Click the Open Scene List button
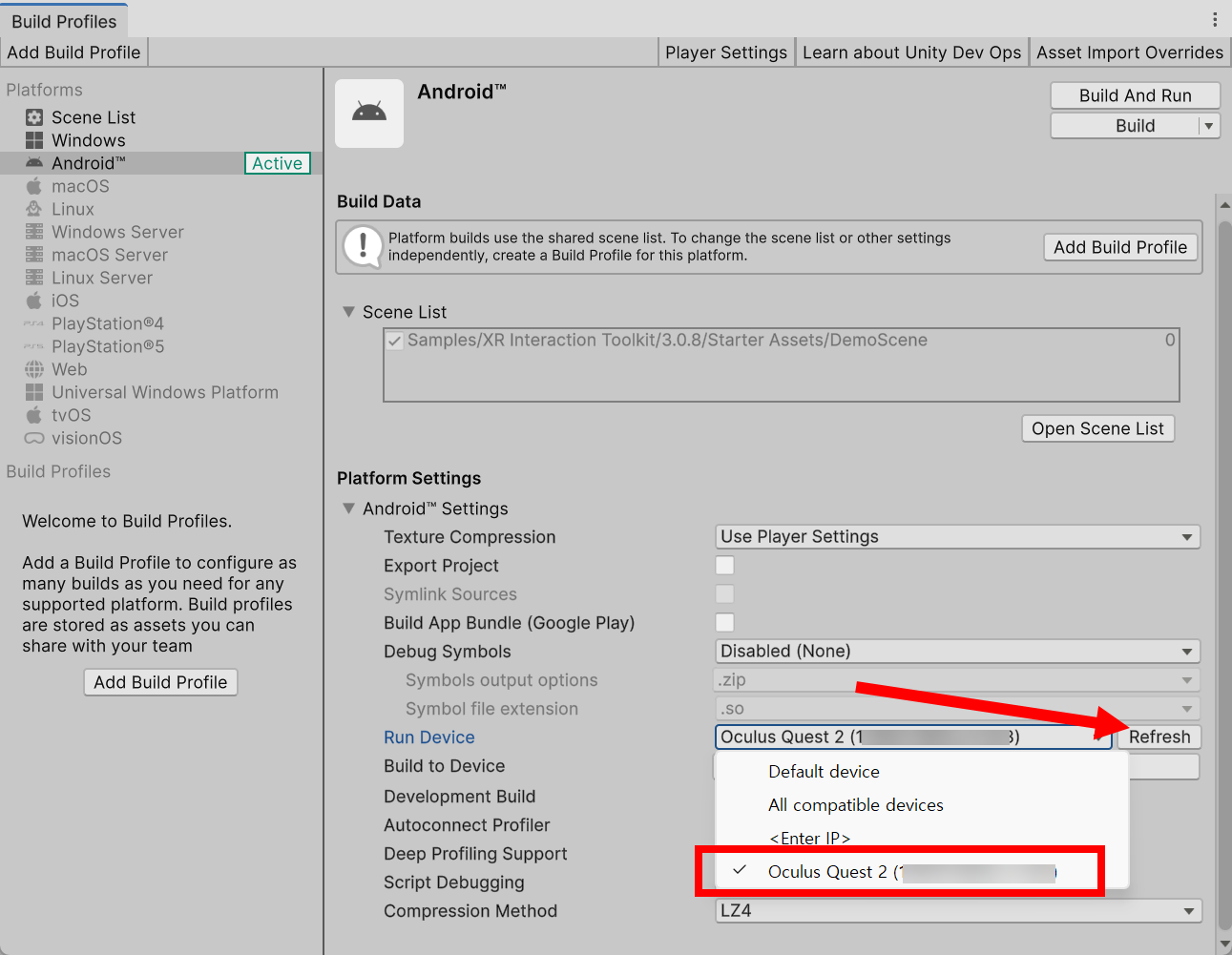 pos(1097,428)
